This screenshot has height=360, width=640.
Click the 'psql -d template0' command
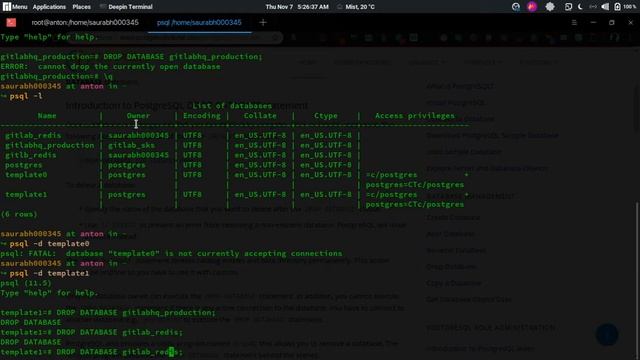tap(49, 244)
